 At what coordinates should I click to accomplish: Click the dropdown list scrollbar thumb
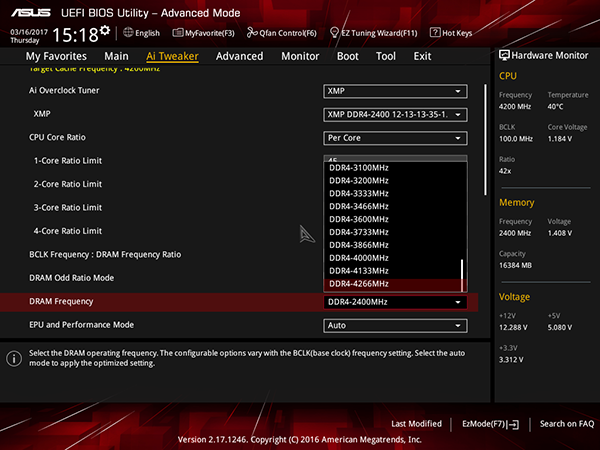click(462, 275)
